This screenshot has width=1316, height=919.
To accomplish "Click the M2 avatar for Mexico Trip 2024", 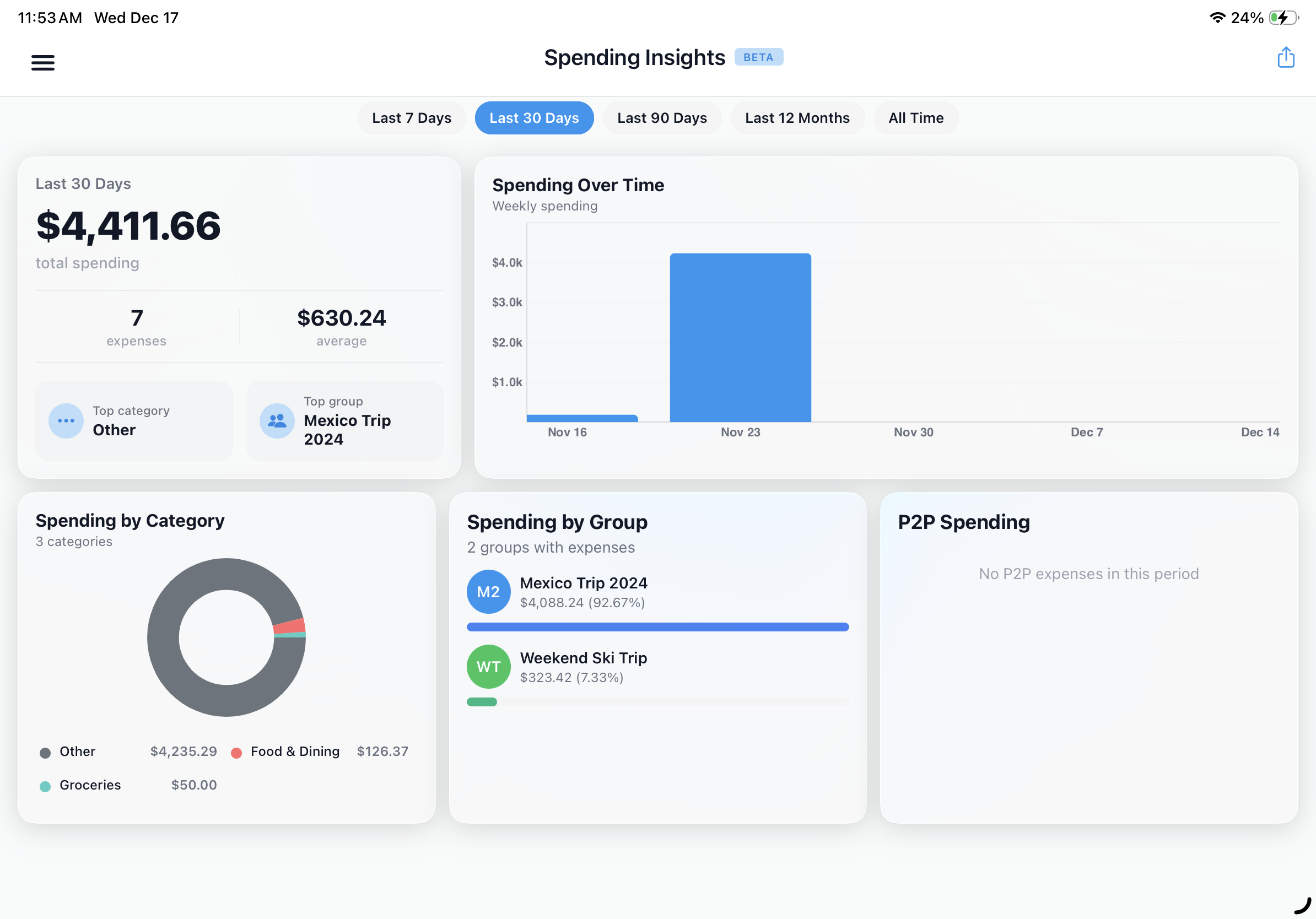I will 488,591.
